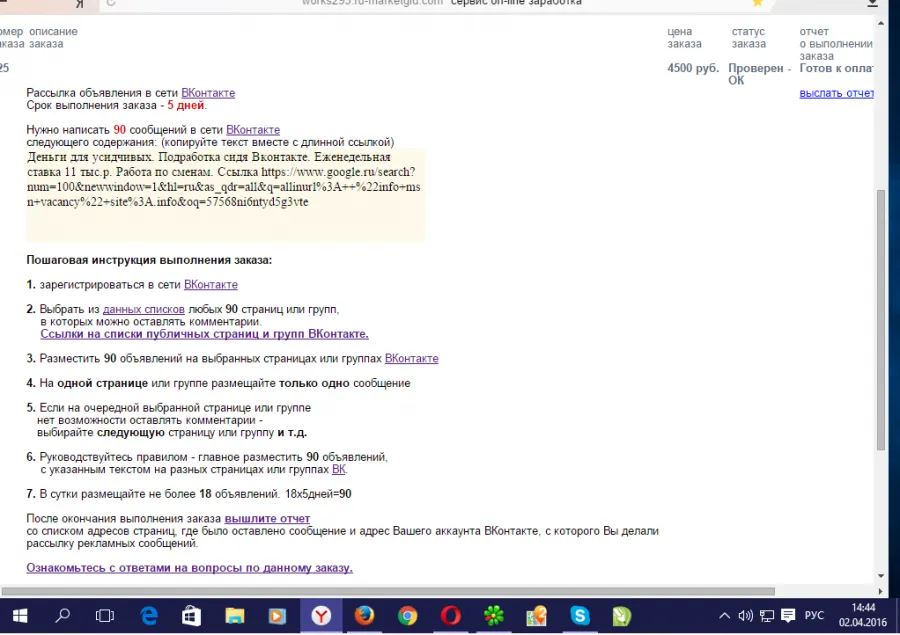Image resolution: width=900 pixels, height=635 pixels.
Task: Open ВКонтакте link in the Рассылка объявления line
Action: click(x=208, y=93)
